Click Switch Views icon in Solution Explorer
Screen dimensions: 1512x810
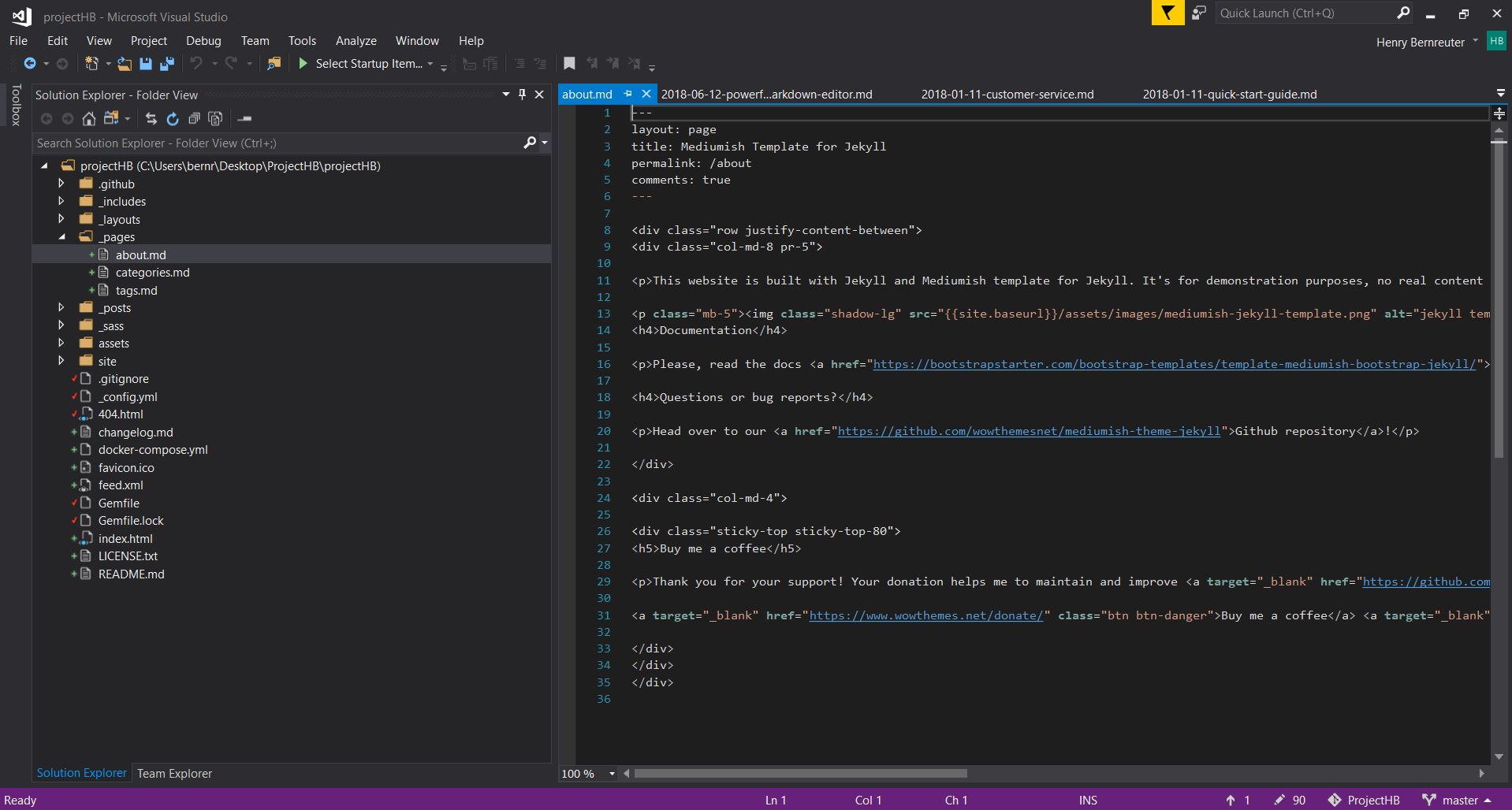(x=111, y=119)
